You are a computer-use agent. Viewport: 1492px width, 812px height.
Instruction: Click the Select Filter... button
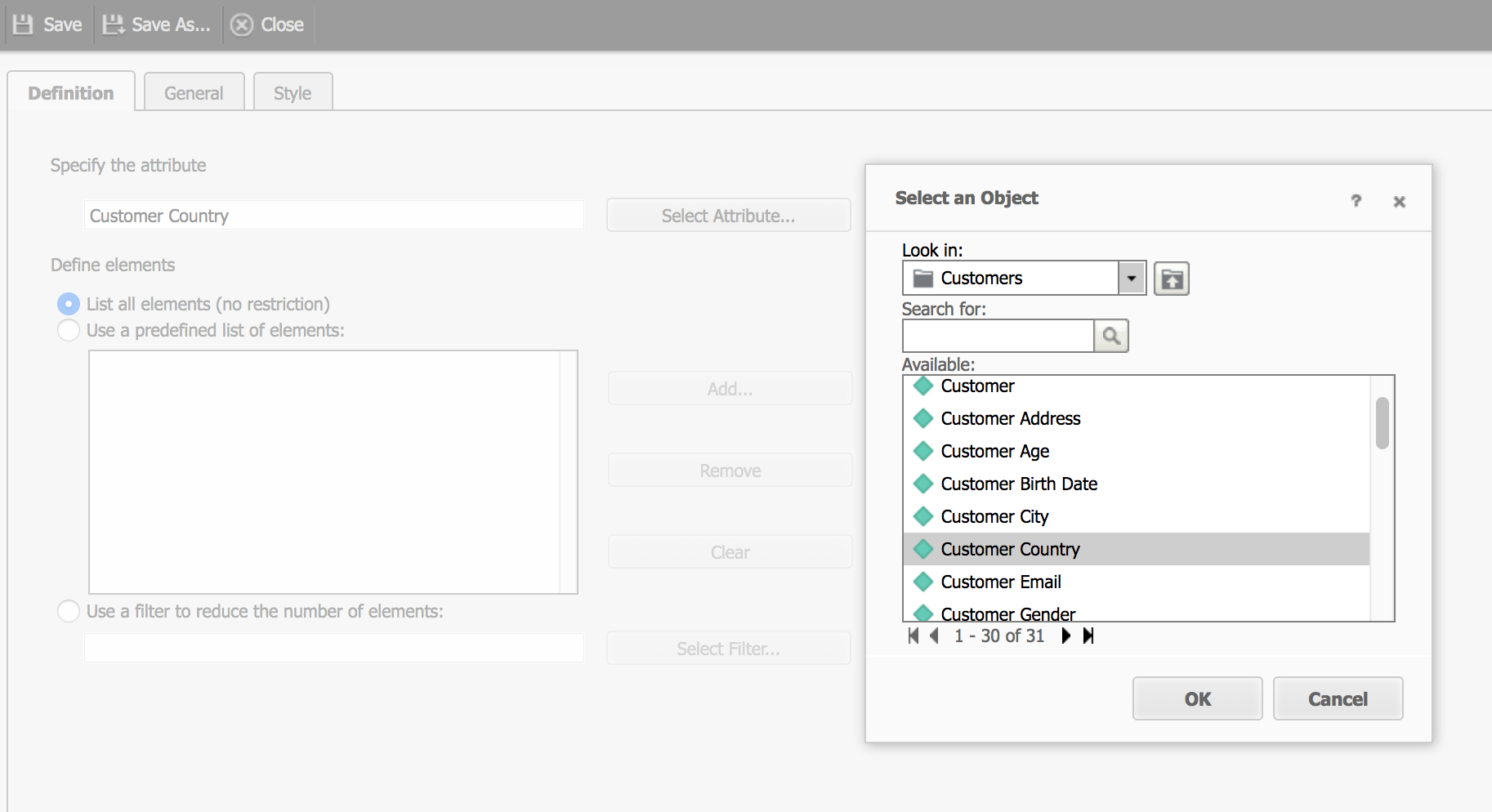[728, 649]
